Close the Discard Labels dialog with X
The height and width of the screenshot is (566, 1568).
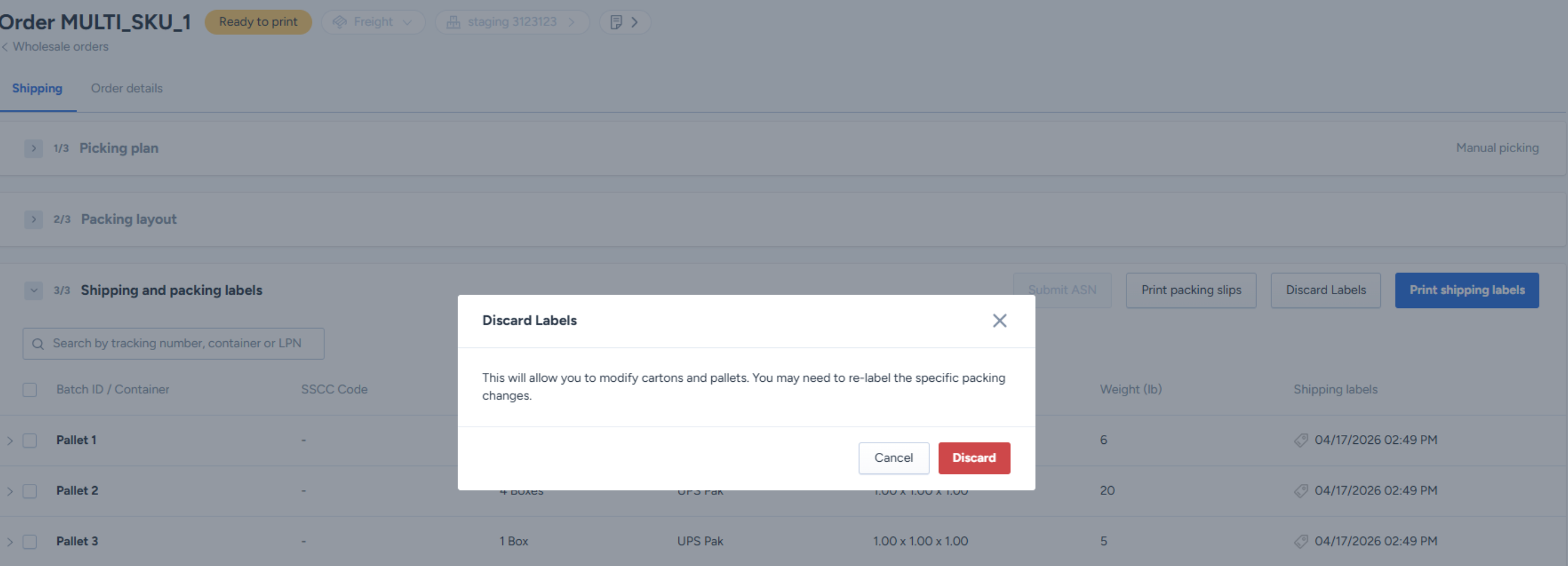[999, 321]
